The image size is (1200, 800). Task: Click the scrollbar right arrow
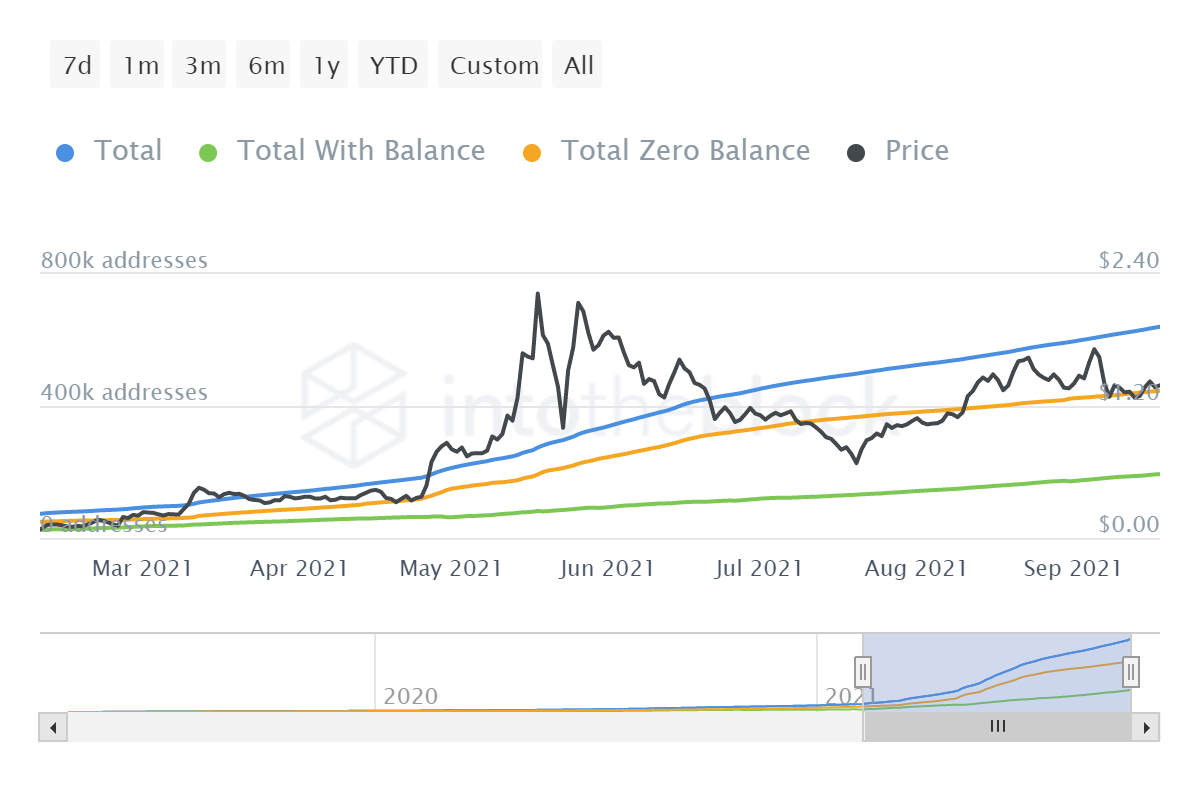point(1147,727)
